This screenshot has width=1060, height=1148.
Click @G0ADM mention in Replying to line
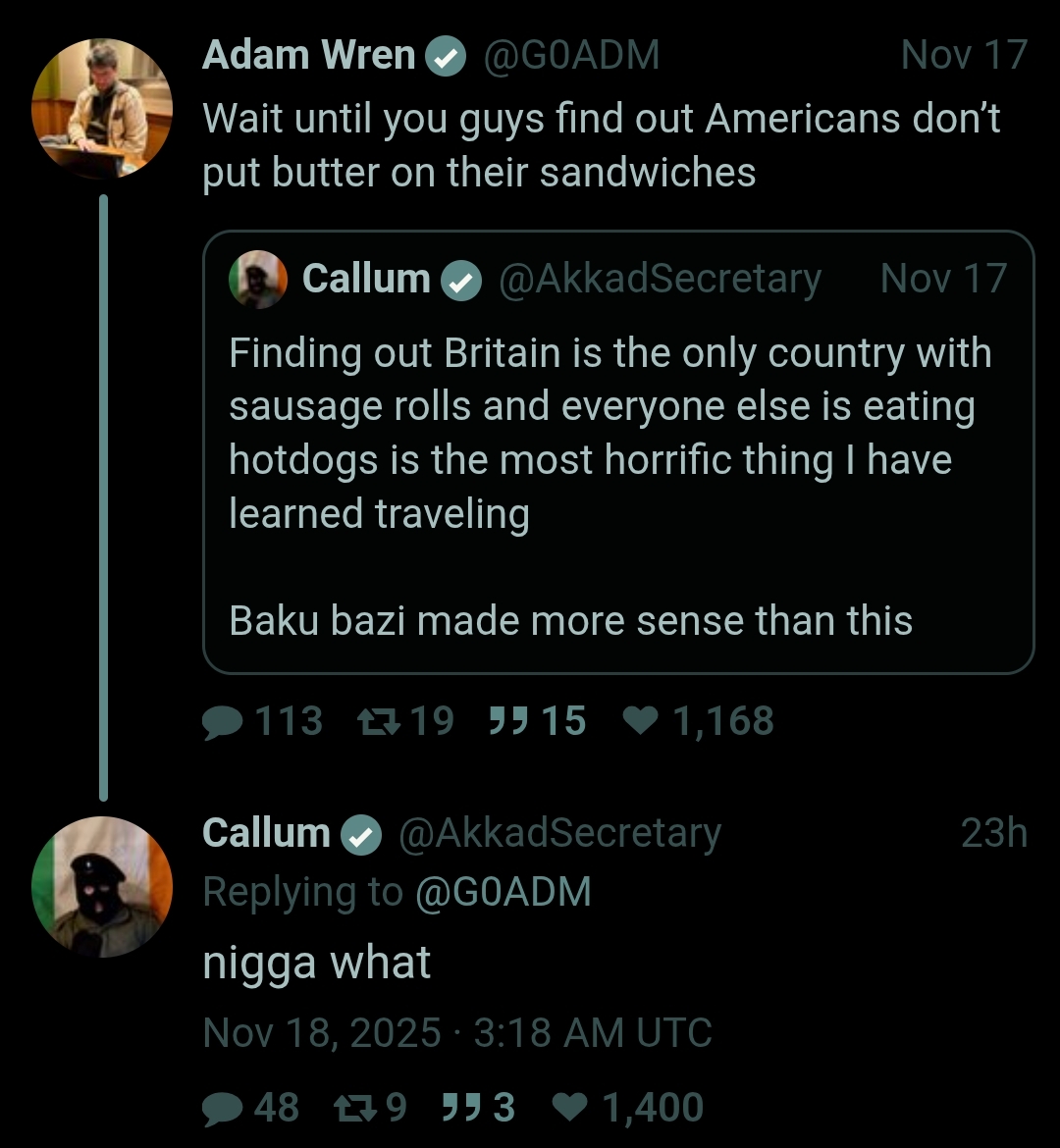[x=503, y=892]
